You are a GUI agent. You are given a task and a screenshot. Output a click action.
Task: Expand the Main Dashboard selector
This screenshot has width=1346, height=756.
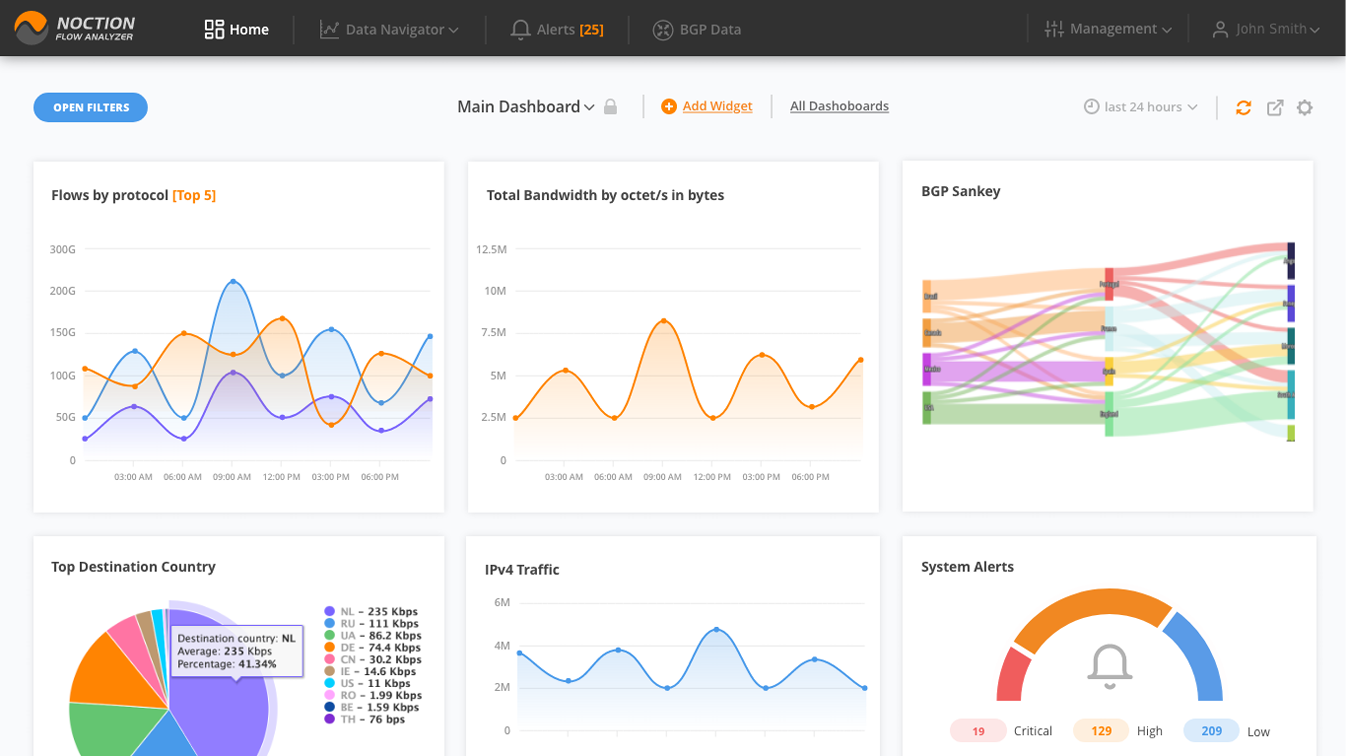[526, 106]
